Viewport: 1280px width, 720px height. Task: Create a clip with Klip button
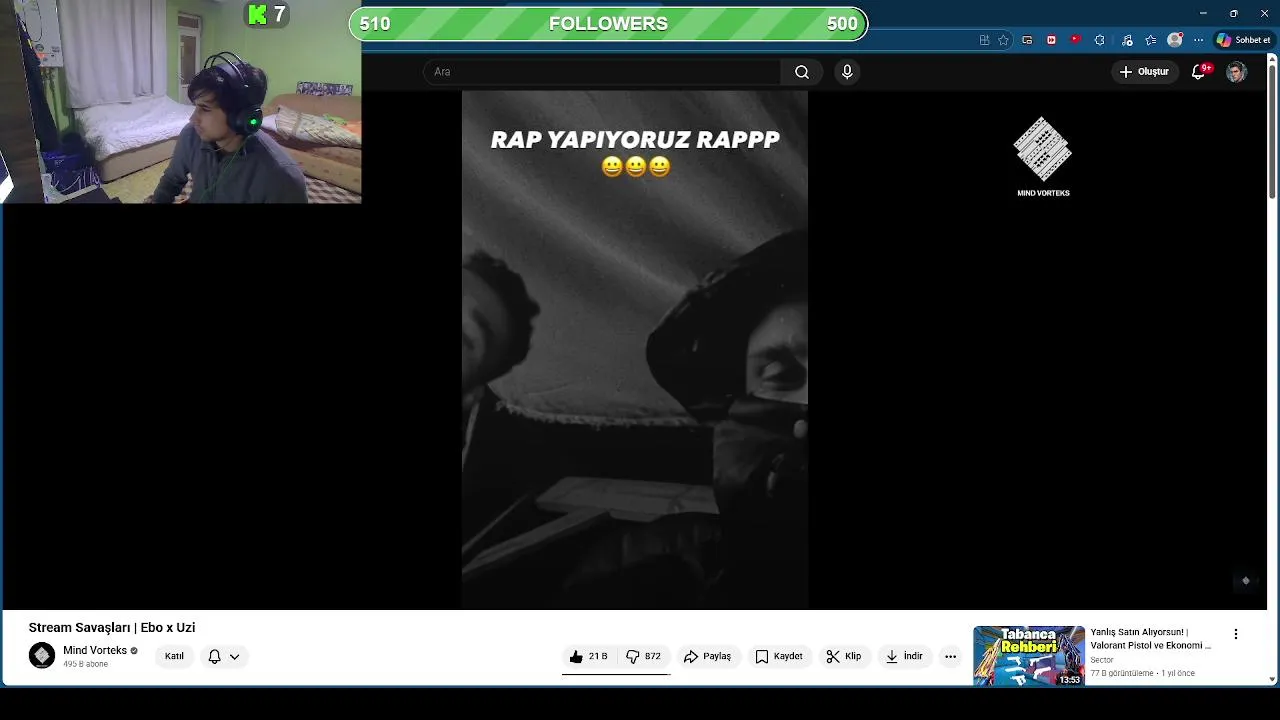[x=844, y=656]
